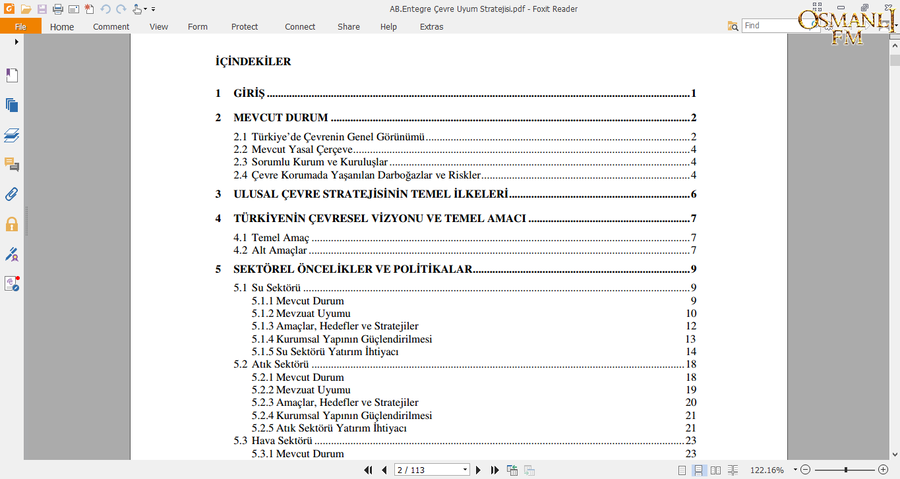
Task: Click the zoom out minus button
Action: pyautogui.click(x=805, y=470)
